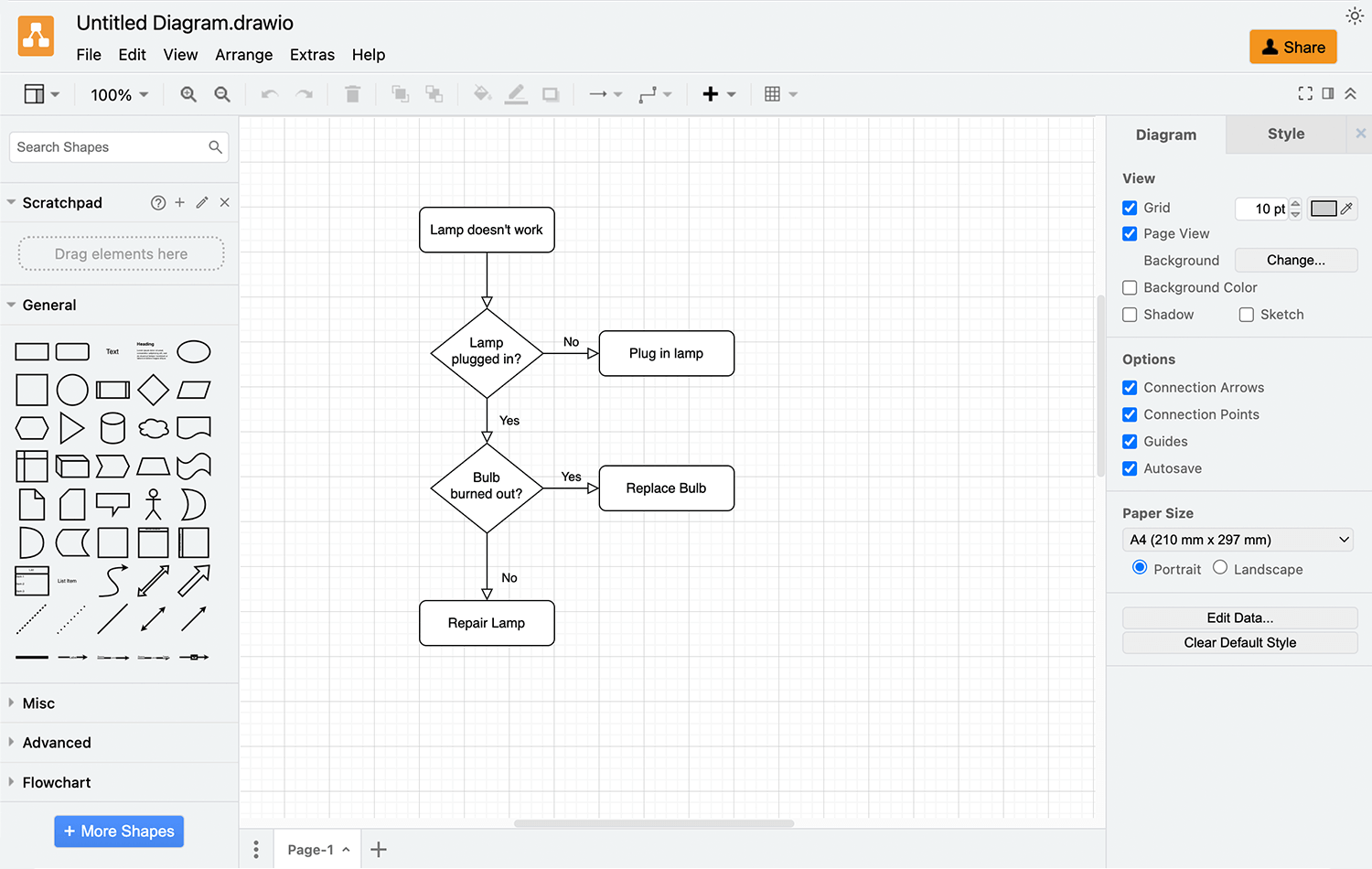Open the Extras menu
Viewport: 1372px width, 869px height.
312,55
